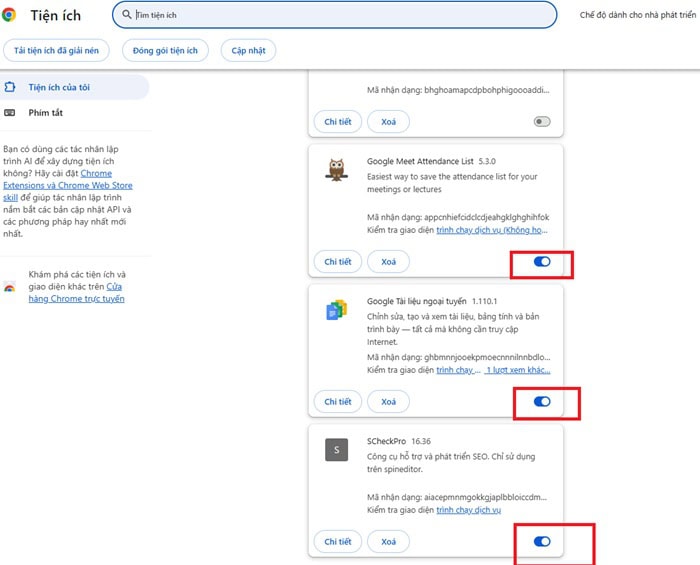This screenshot has width=700, height=565.
Task: Open Cửa hàng Chrome trực tuyến link
Action: [x=76, y=293]
